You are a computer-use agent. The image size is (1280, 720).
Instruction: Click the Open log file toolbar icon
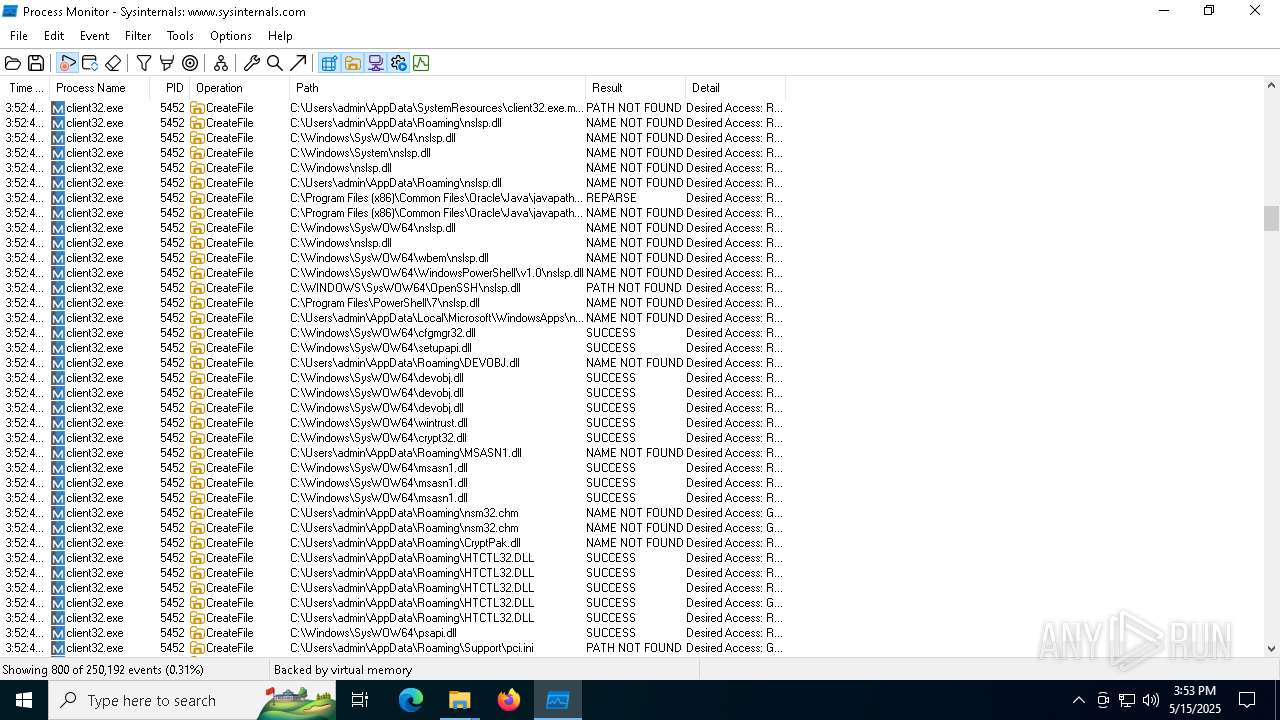pyautogui.click(x=13, y=63)
